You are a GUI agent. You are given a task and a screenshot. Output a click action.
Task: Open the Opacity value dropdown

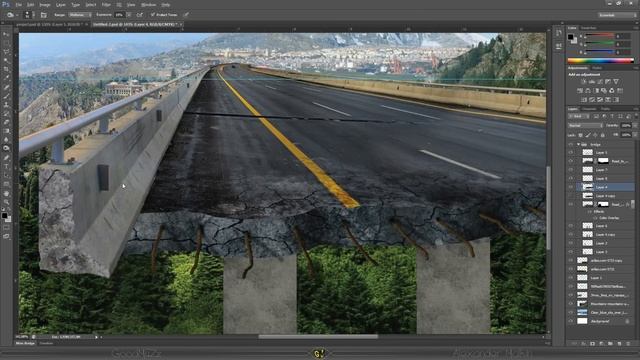pos(634,126)
